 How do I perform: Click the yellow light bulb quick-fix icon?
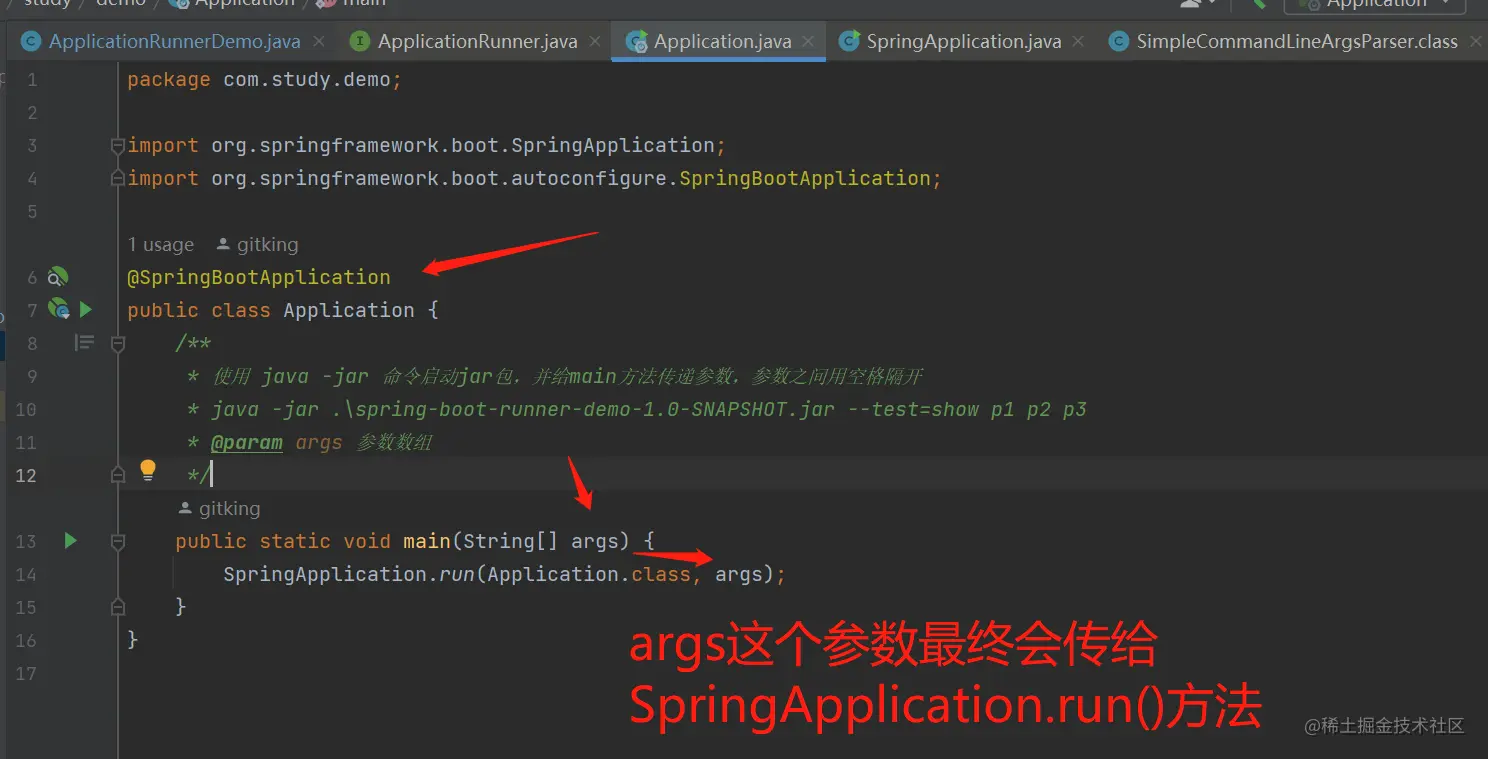point(148,470)
